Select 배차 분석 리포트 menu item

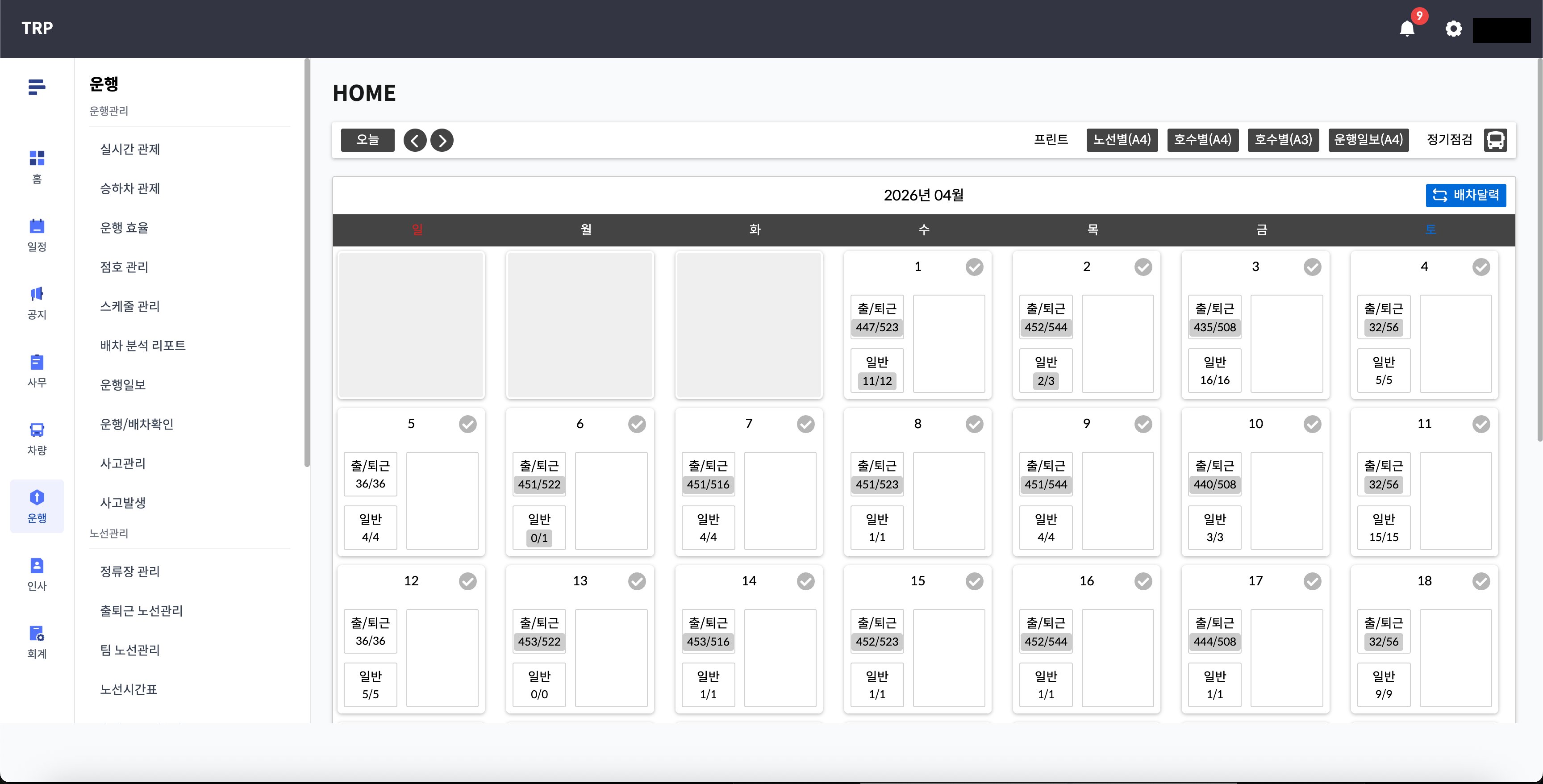(x=142, y=346)
